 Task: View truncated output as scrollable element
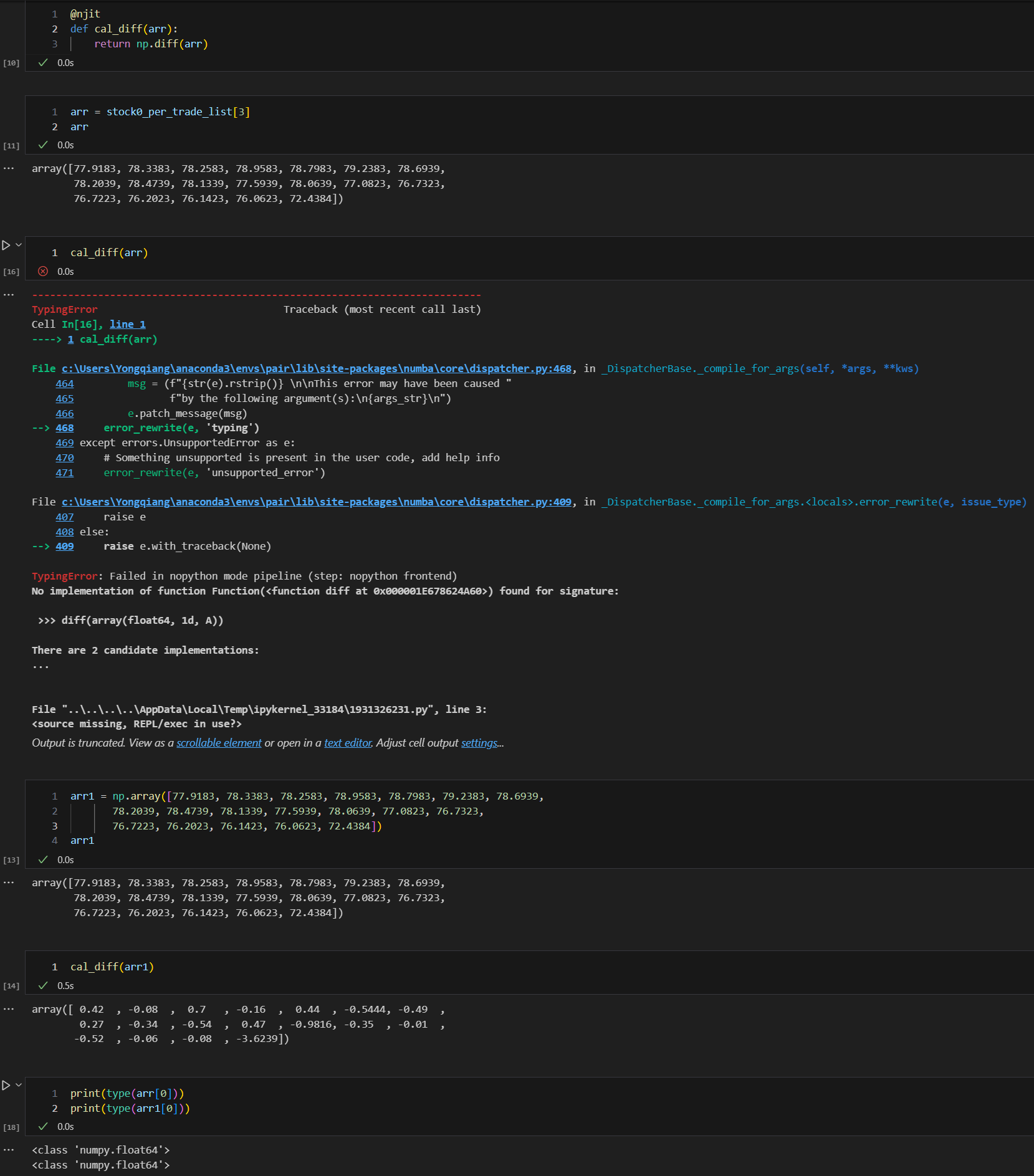coord(219,743)
